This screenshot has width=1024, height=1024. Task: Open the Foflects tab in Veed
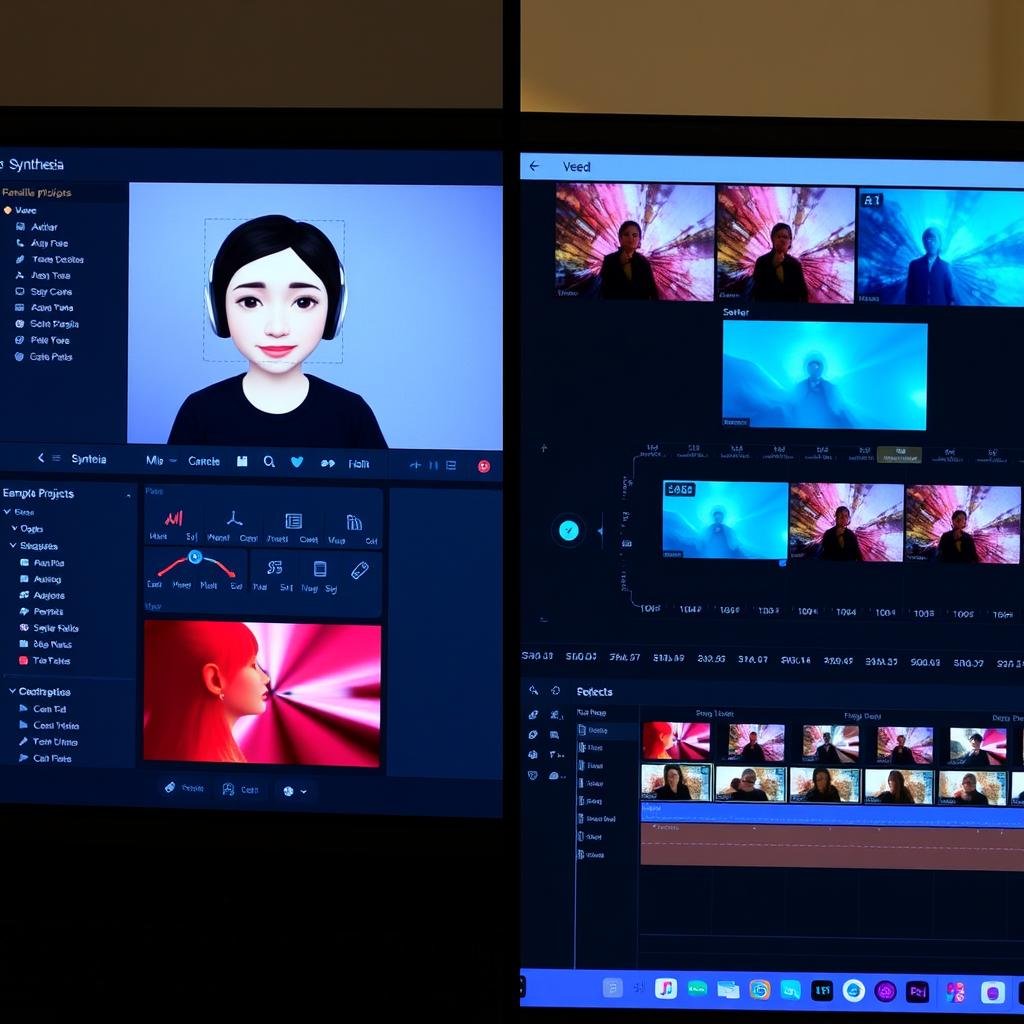(x=594, y=691)
